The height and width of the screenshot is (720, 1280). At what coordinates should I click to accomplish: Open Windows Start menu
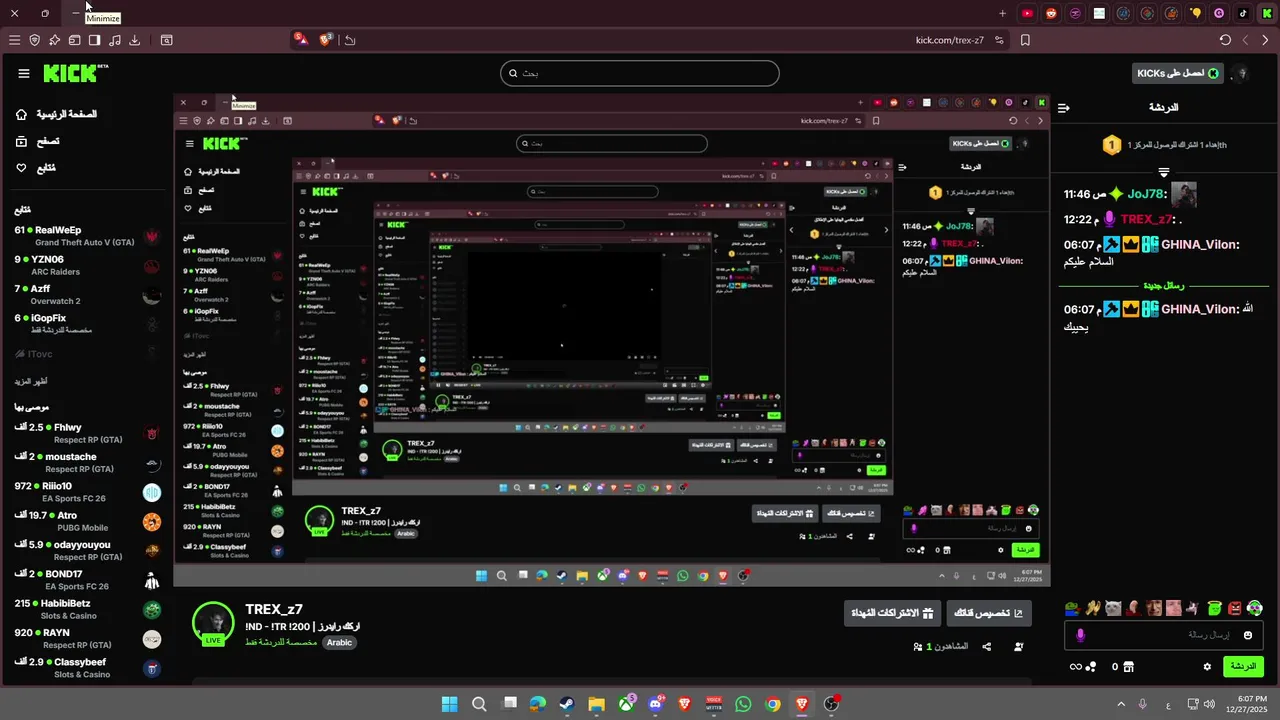pos(449,704)
